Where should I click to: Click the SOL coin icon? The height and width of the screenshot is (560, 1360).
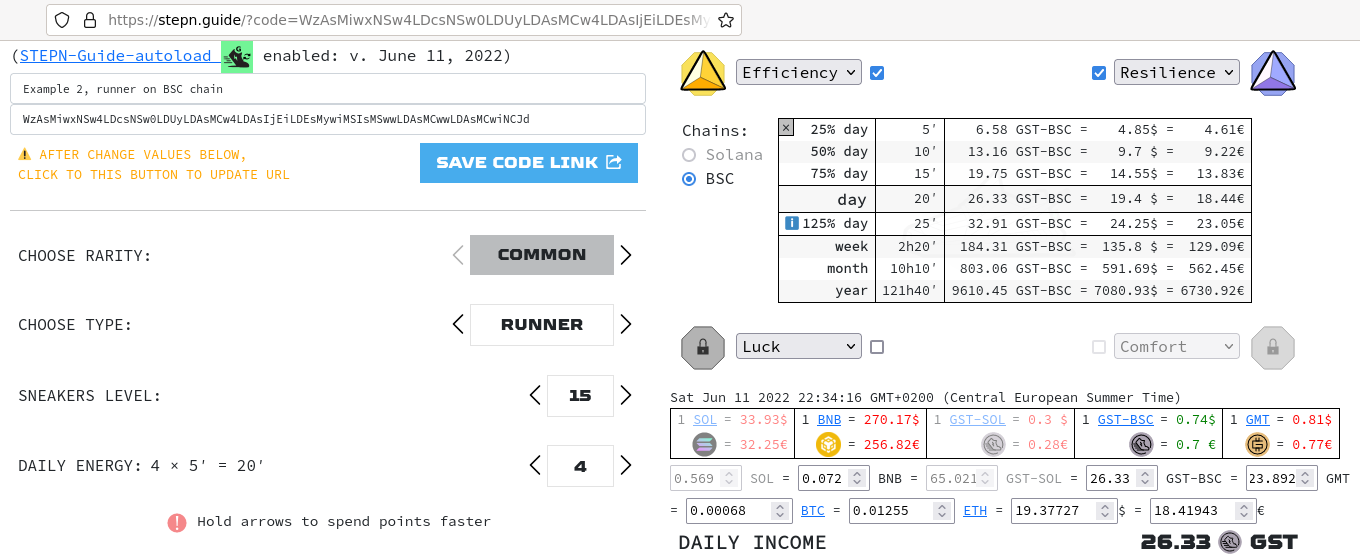pyautogui.click(x=705, y=444)
